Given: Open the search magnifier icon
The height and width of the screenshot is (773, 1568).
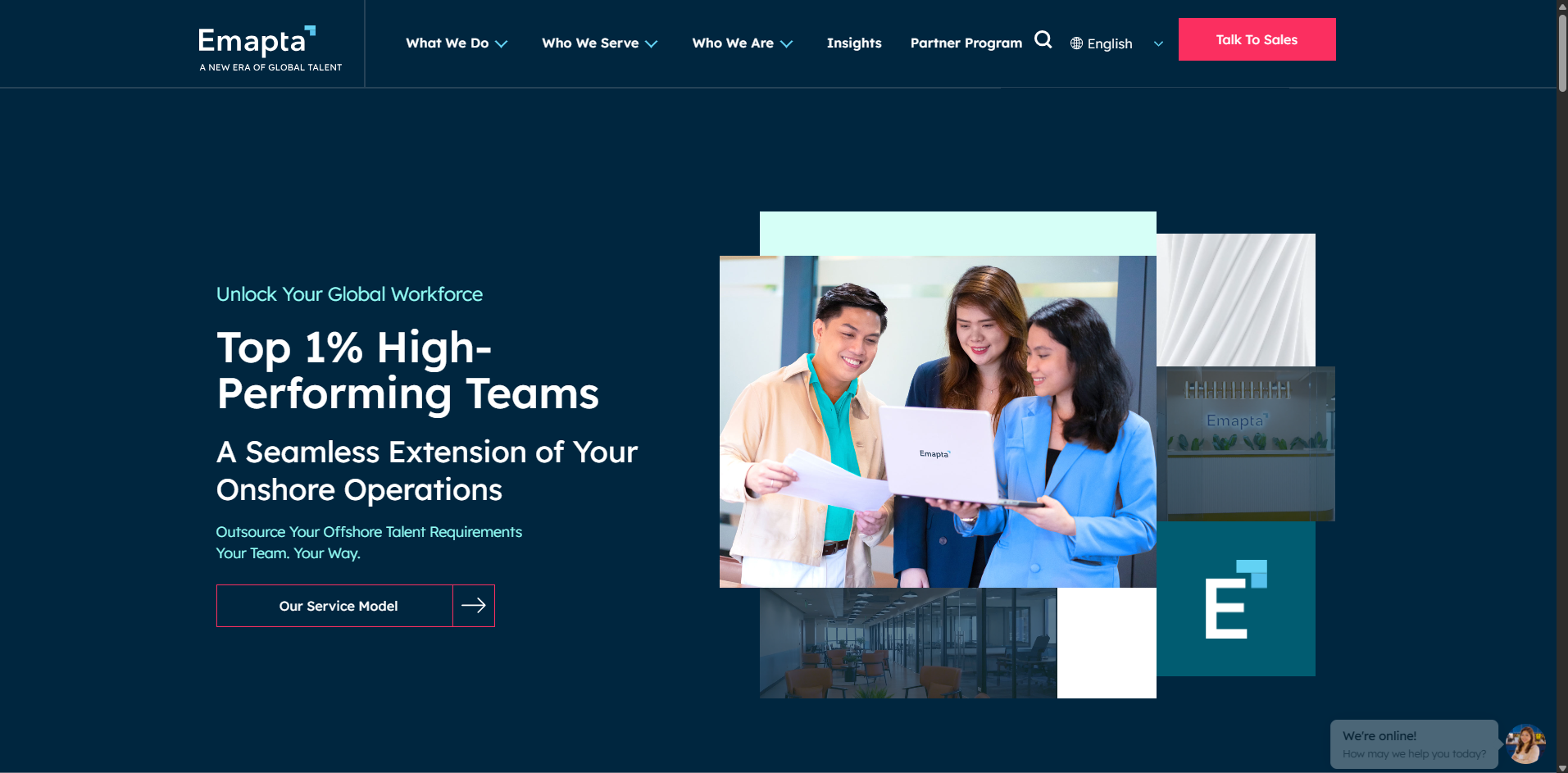Looking at the screenshot, I should 1043,39.
